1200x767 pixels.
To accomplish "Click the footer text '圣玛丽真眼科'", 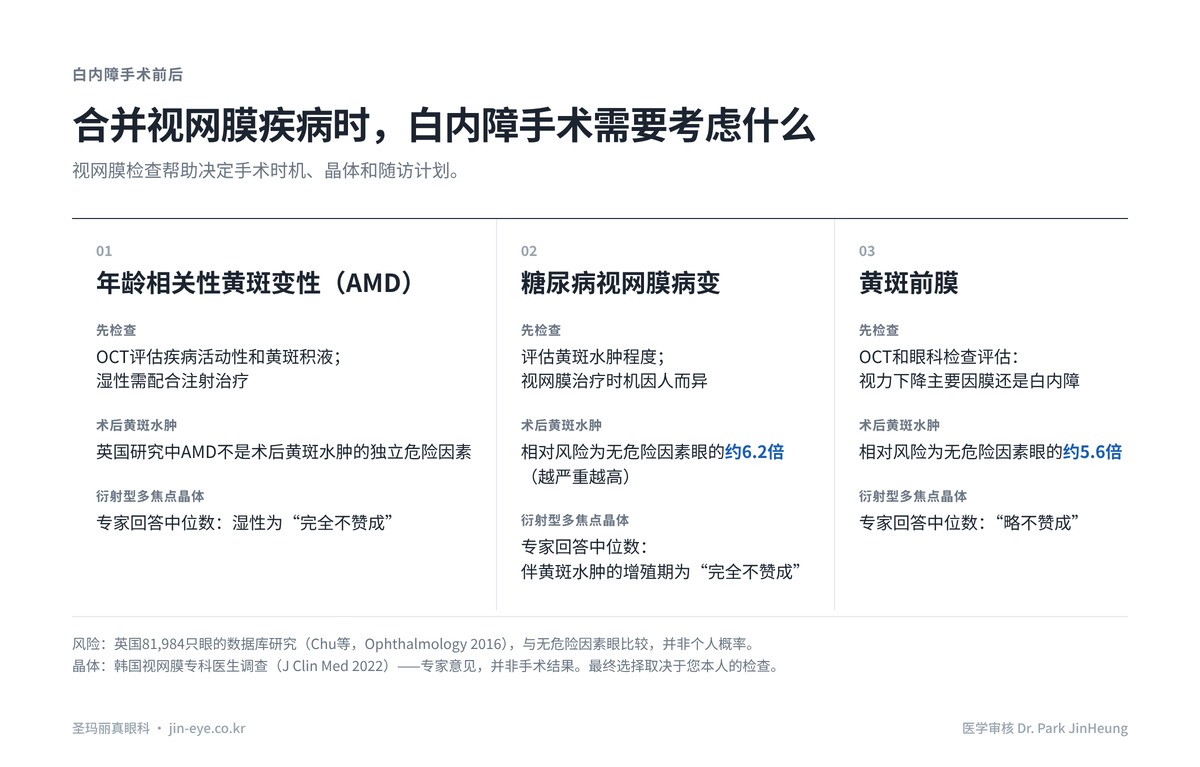I will coord(111,728).
